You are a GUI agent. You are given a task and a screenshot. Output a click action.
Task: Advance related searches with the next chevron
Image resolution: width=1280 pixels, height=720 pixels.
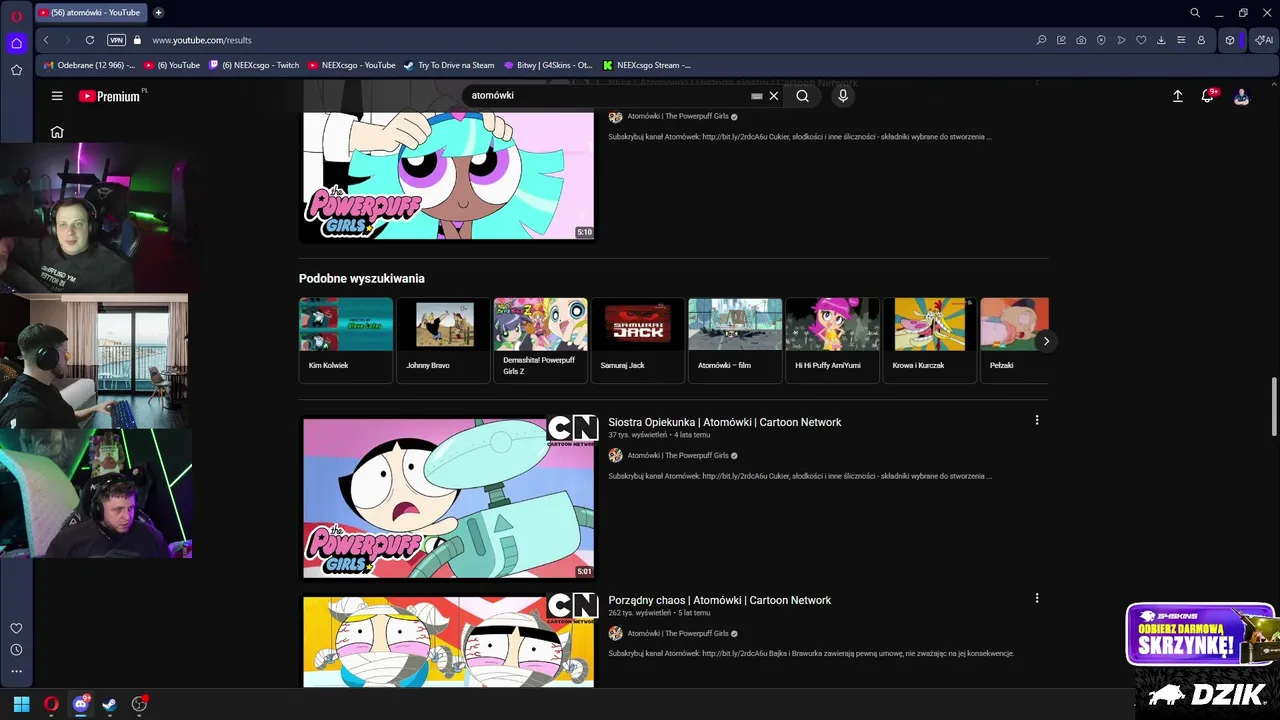click(1046, 341)
